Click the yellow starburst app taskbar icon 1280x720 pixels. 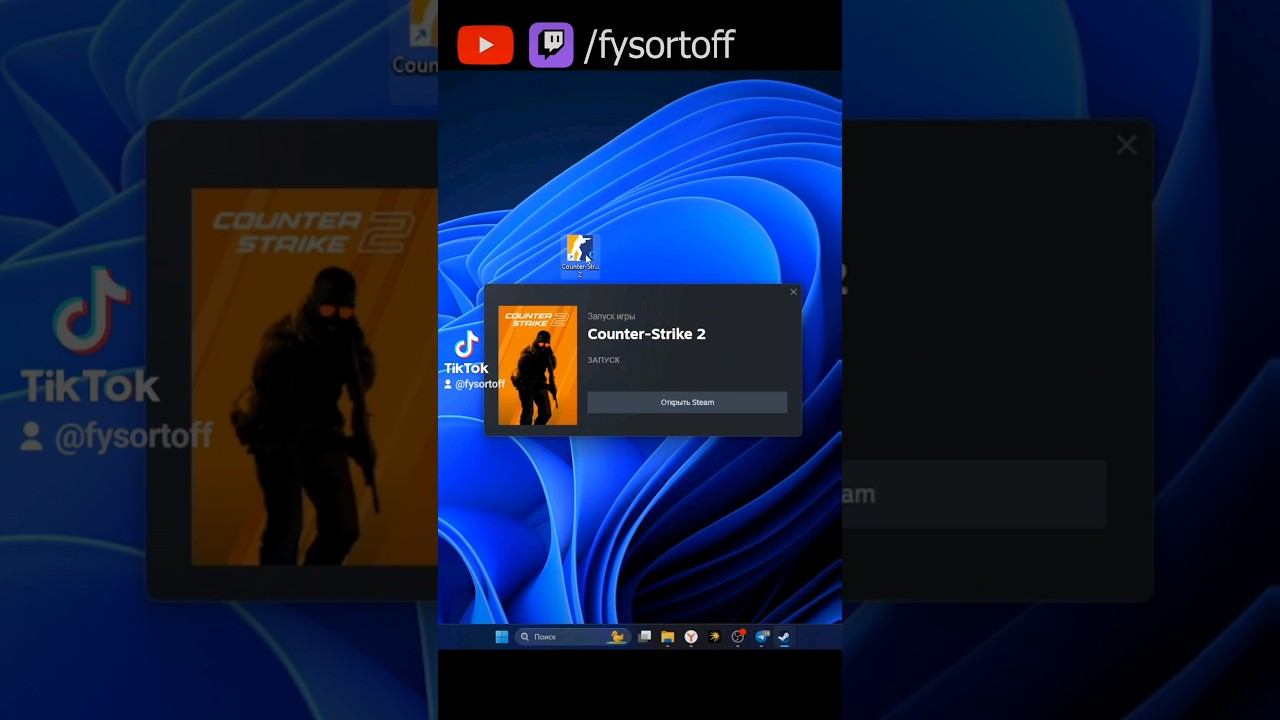pyautogui.click(x=714, y=637)
